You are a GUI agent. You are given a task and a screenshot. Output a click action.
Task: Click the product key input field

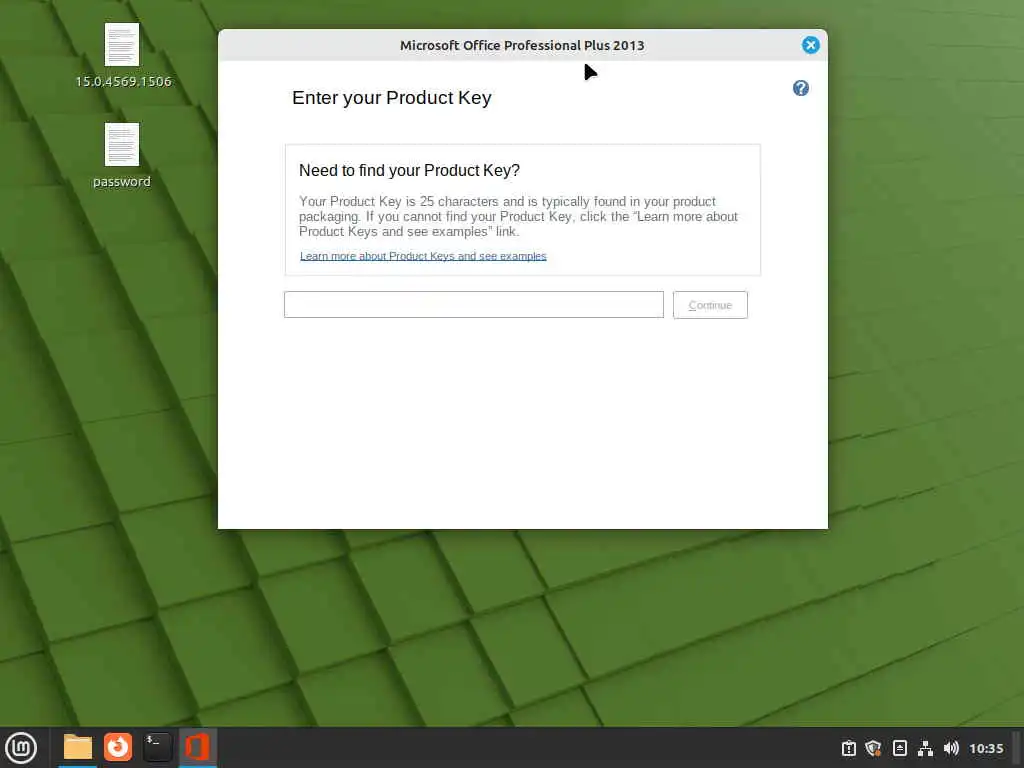473,304
